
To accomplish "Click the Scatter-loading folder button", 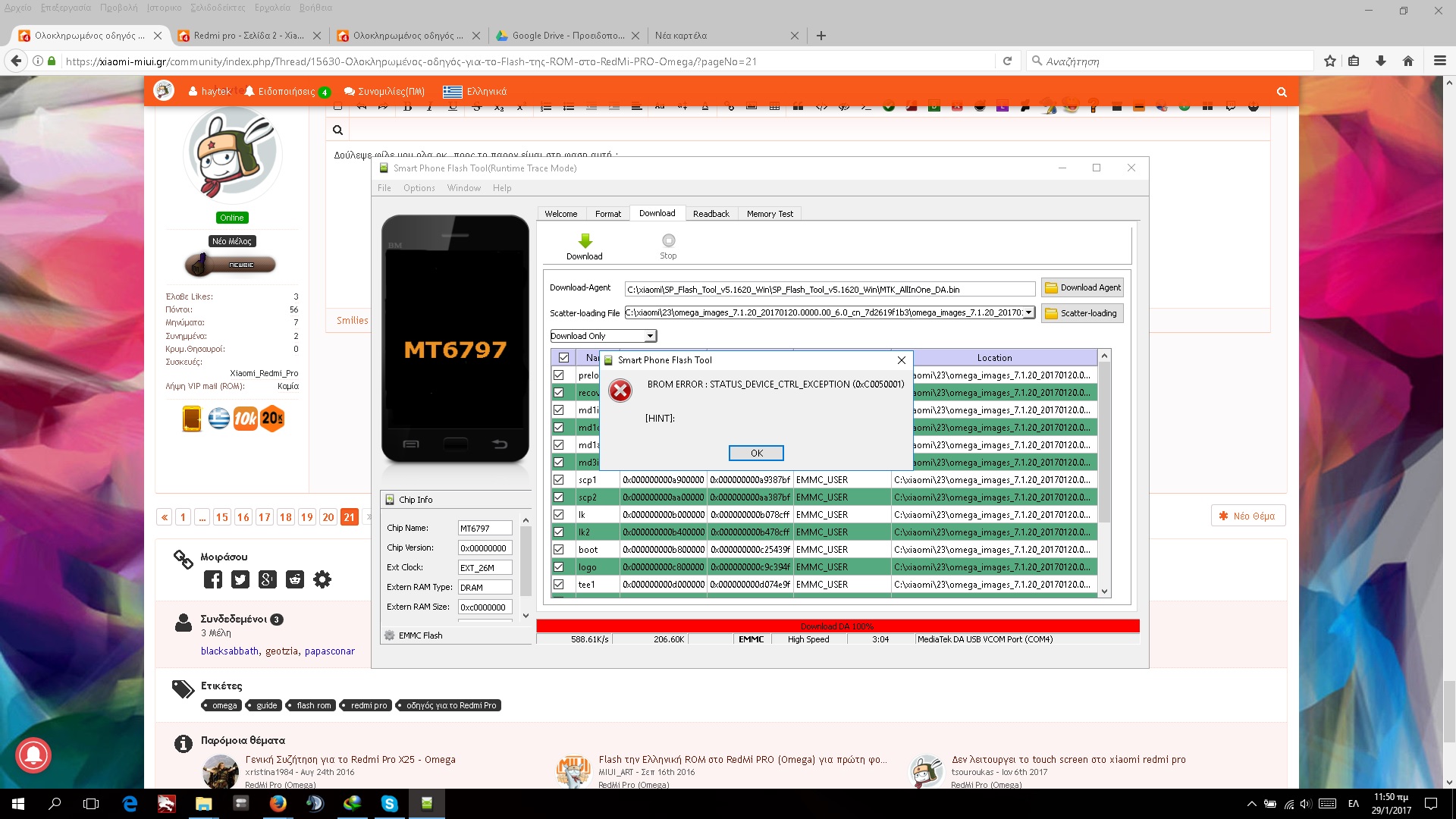I will pyautogui.click(x=1082, y=313).
